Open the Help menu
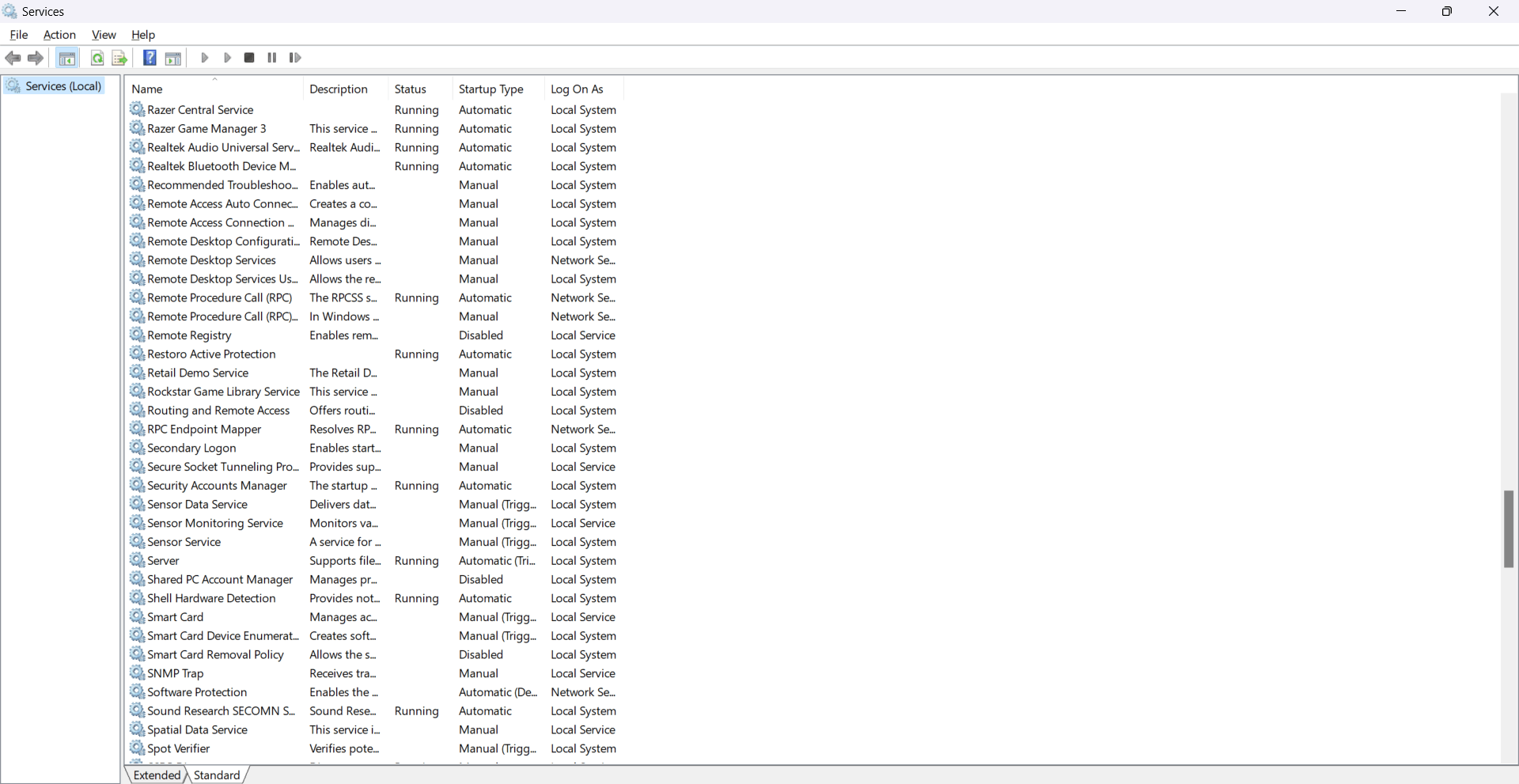The image size is (1519, 784). (x=143, y=35)
